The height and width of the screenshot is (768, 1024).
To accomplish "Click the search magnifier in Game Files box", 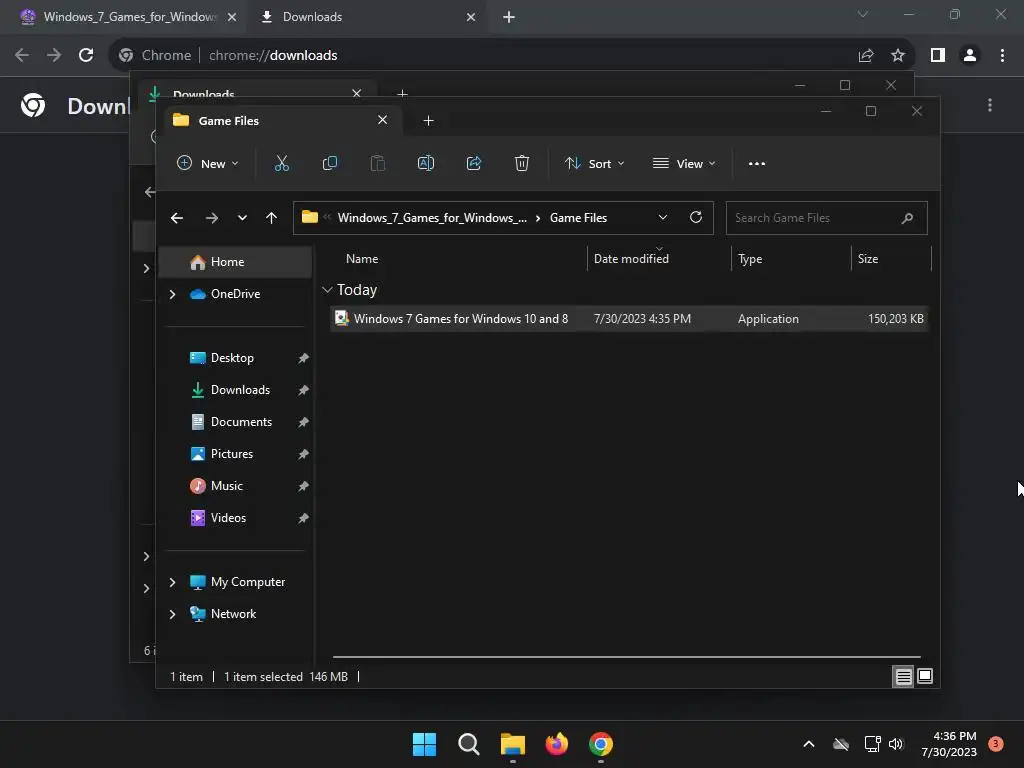I will (907, 218).
